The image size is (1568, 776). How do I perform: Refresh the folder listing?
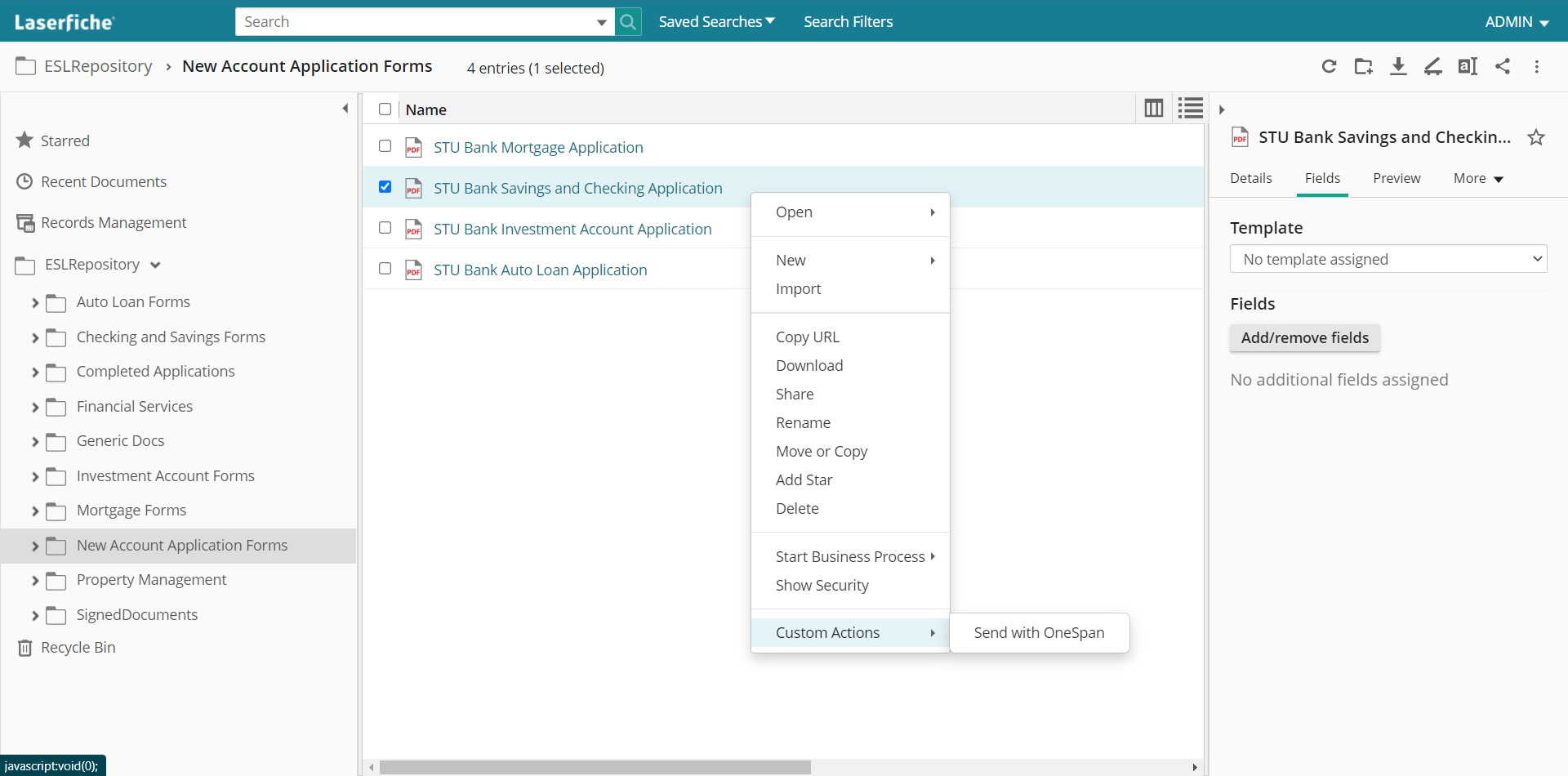click(1329, 66)
